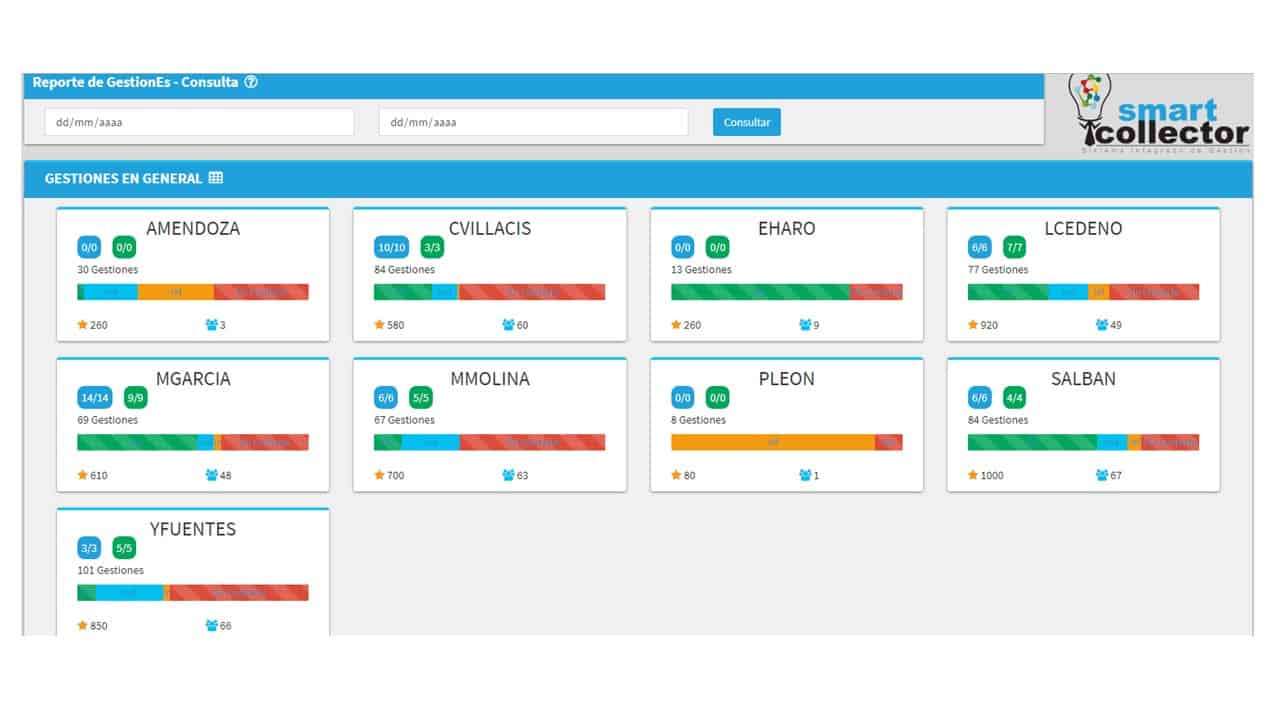Click green 9/9 badge on MGARCIA card
Screen dimensions: 1280x720
(135, 398)
